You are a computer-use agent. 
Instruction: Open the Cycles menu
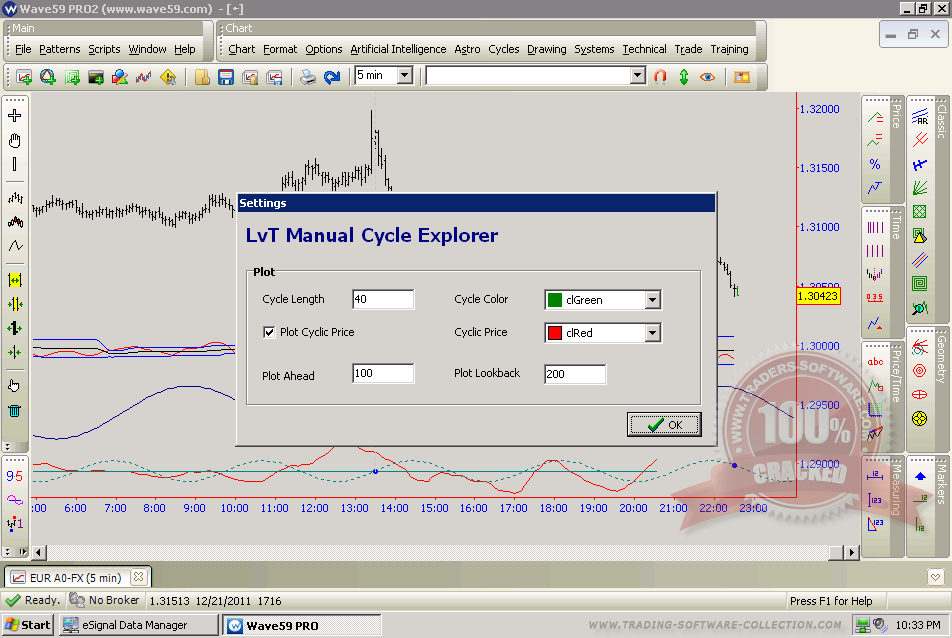click(503, 49)
